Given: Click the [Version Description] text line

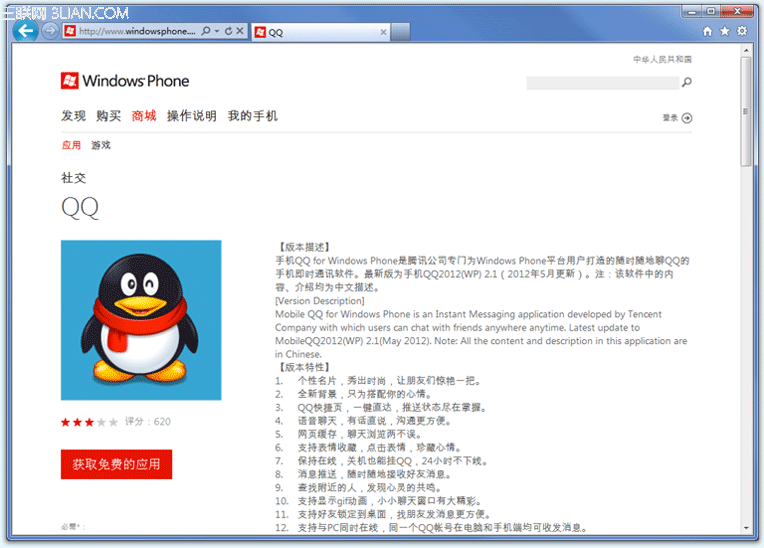Looking at the screenshot, I should coord(320,301).
